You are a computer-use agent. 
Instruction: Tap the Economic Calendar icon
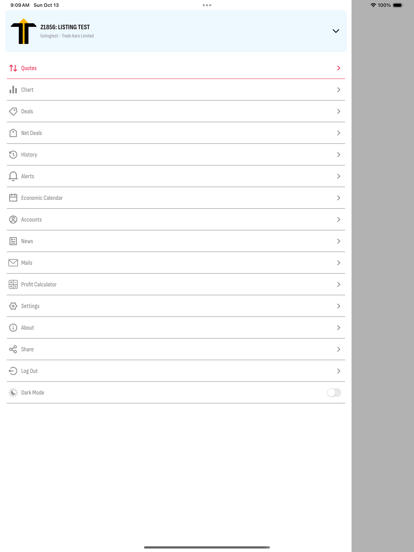point(13,197)
